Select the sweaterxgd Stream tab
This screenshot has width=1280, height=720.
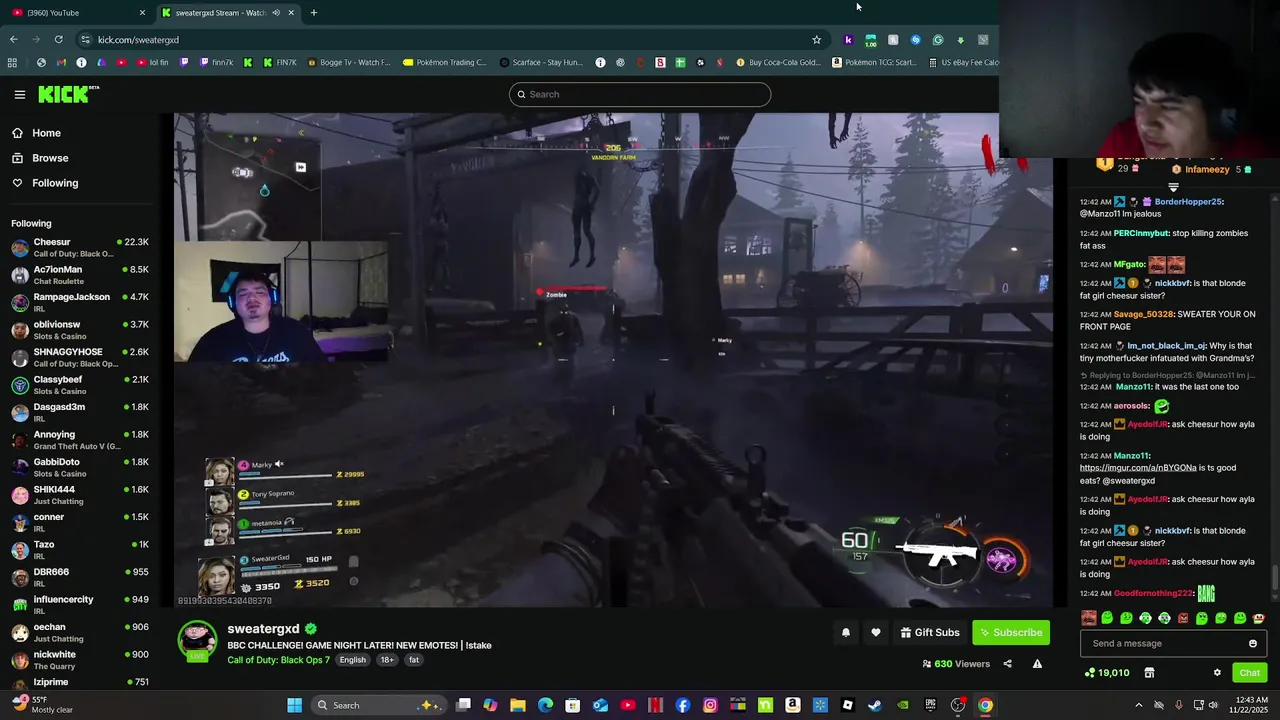pyautogui.click(x=227, y=13)
